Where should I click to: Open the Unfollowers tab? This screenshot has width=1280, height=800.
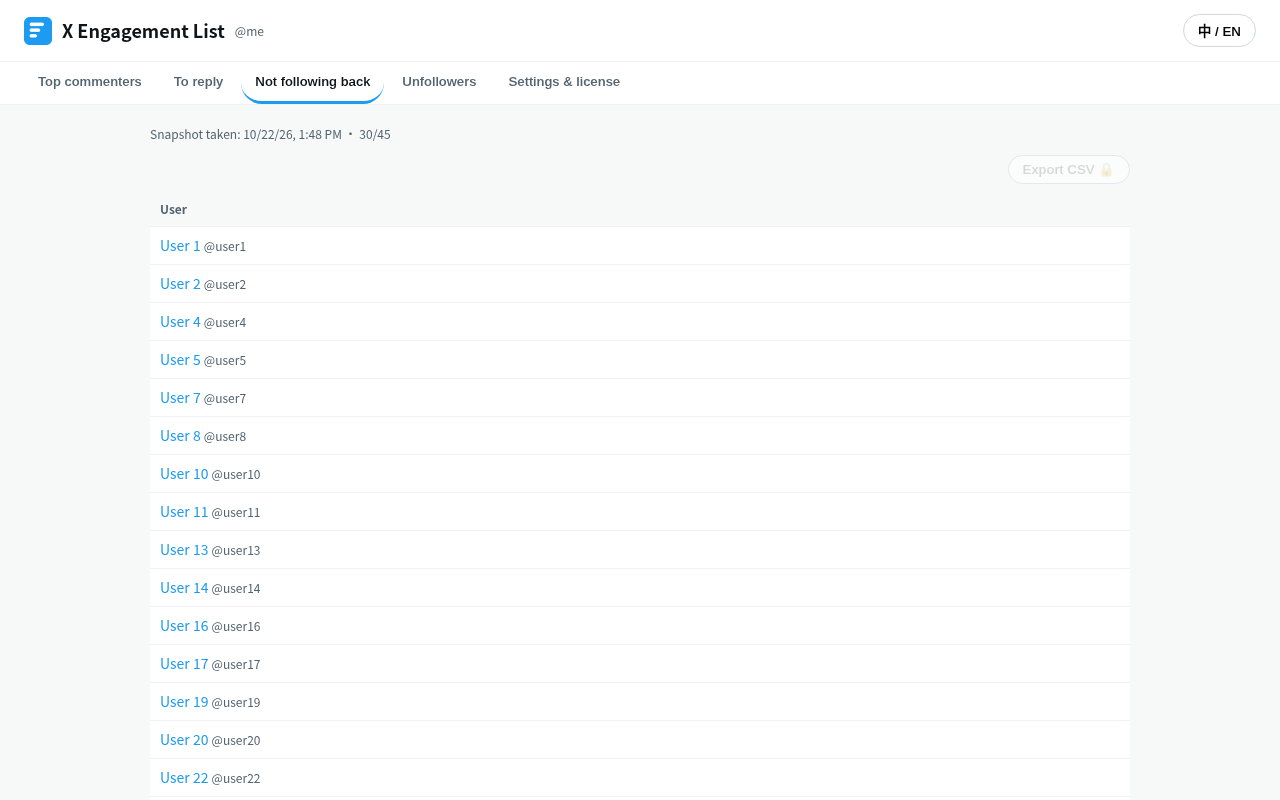click(439, 82)
